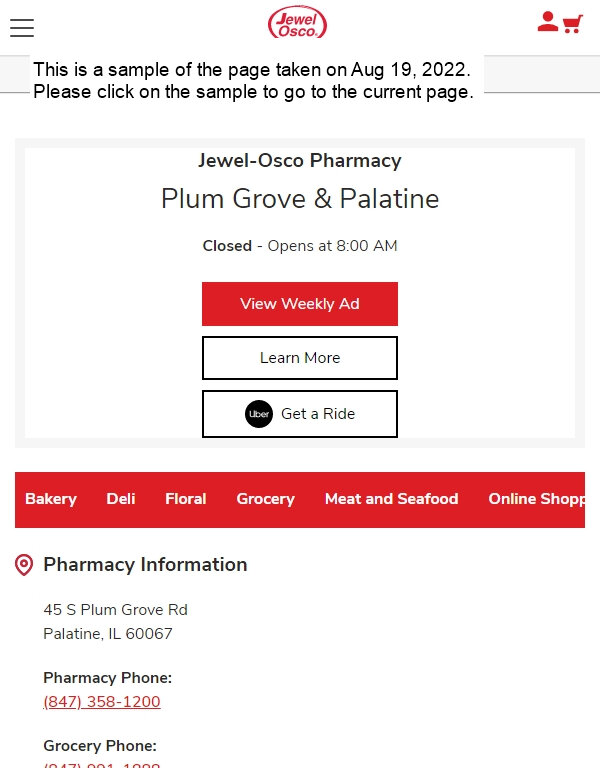This screenshot has height=768, width=600.
Task: Click Get a Ride button
Action: 300,414
